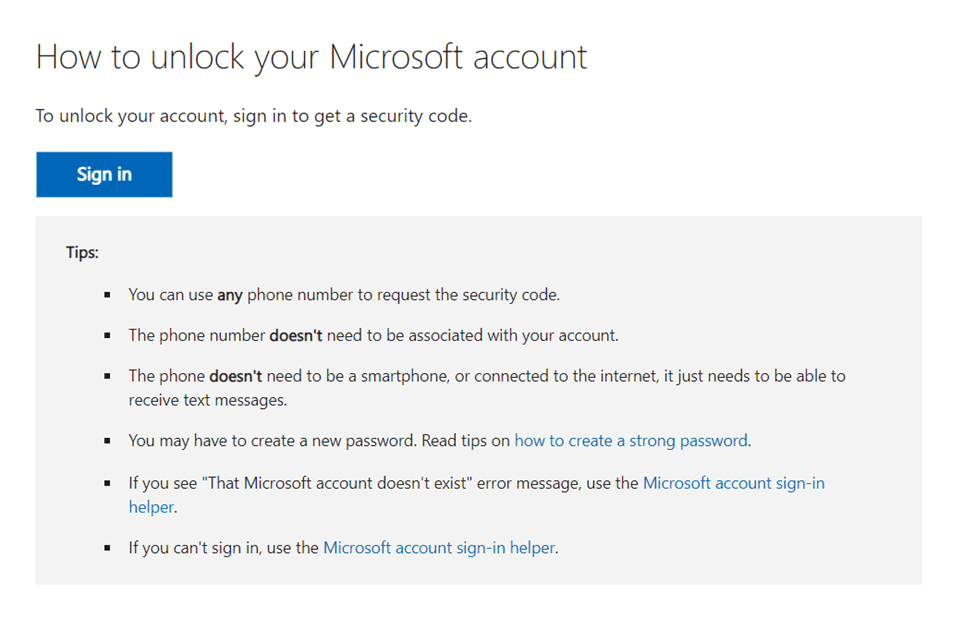Screen dimensions: 975x618
Task: Click bold 'doesn't' in the associated-with-account tip
Action: (295, 336)
